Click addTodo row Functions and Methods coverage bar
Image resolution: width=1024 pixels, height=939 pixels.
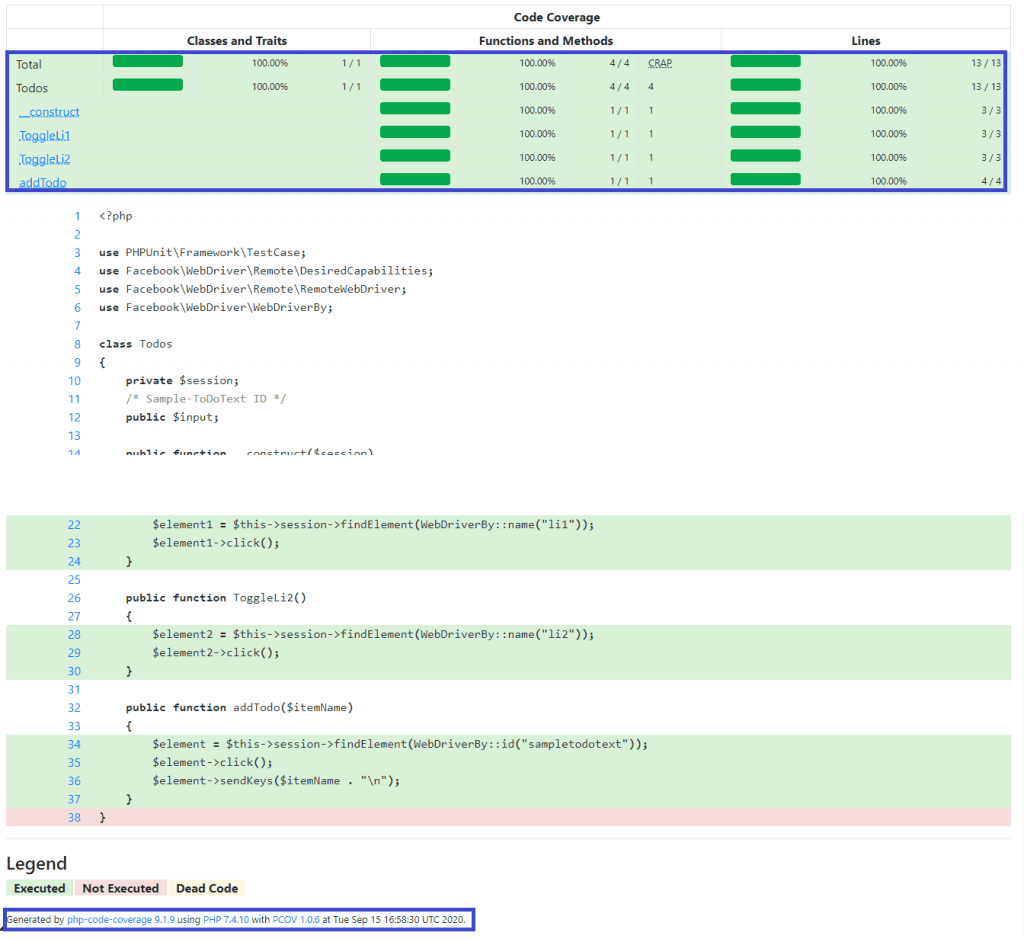coord(415,180)
